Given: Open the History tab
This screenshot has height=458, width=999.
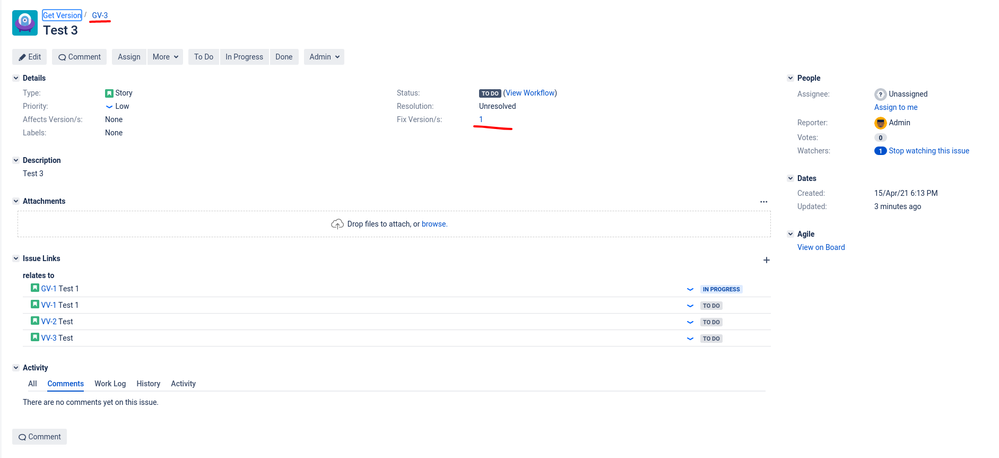Looking at the screenshot, I should 148,384.
